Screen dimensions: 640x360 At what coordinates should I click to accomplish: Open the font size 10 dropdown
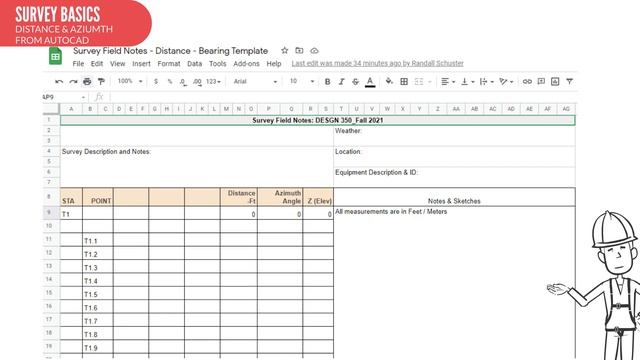tap(302, 81)
